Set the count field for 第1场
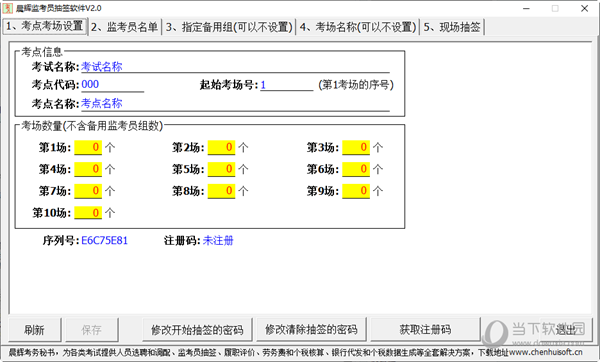600x362 pixels. click(88, 147)
